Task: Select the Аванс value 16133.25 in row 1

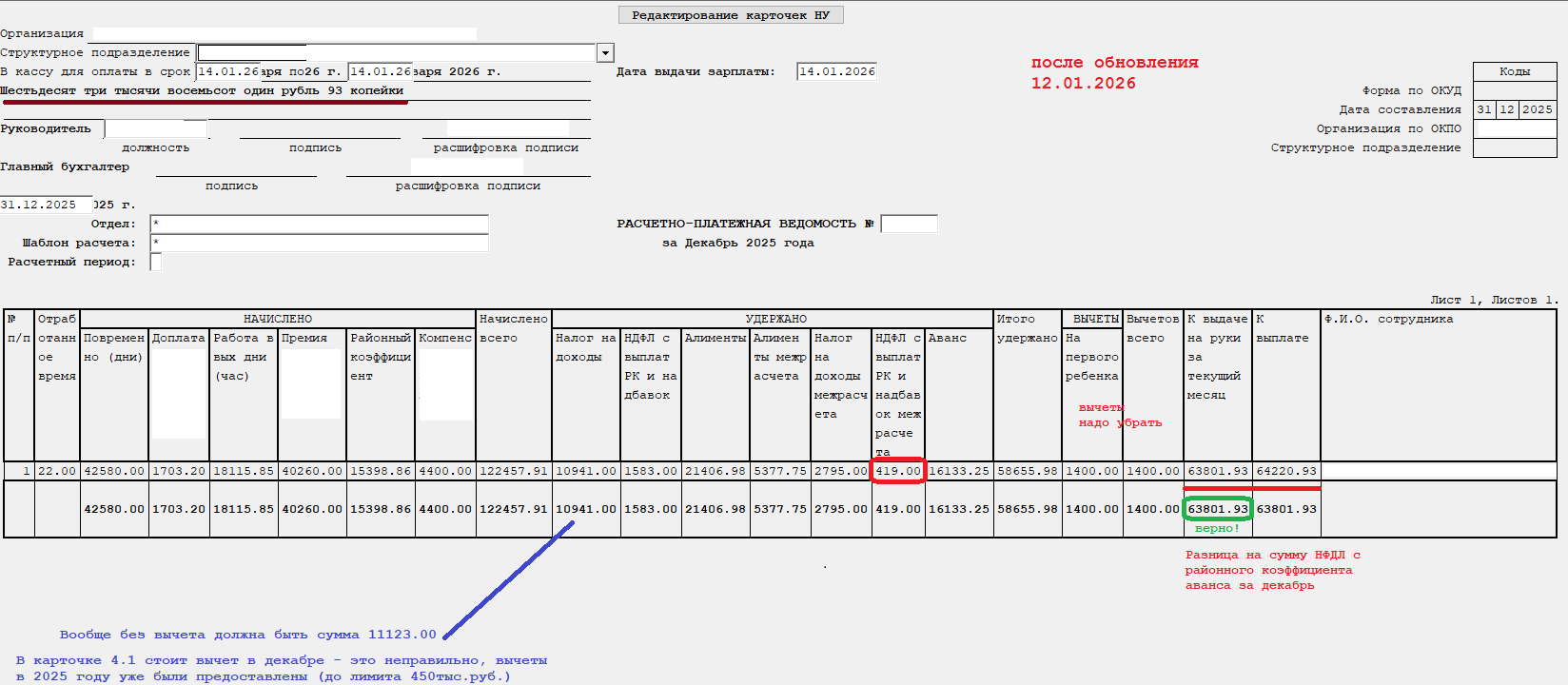Action: click(x=959, y=471)
